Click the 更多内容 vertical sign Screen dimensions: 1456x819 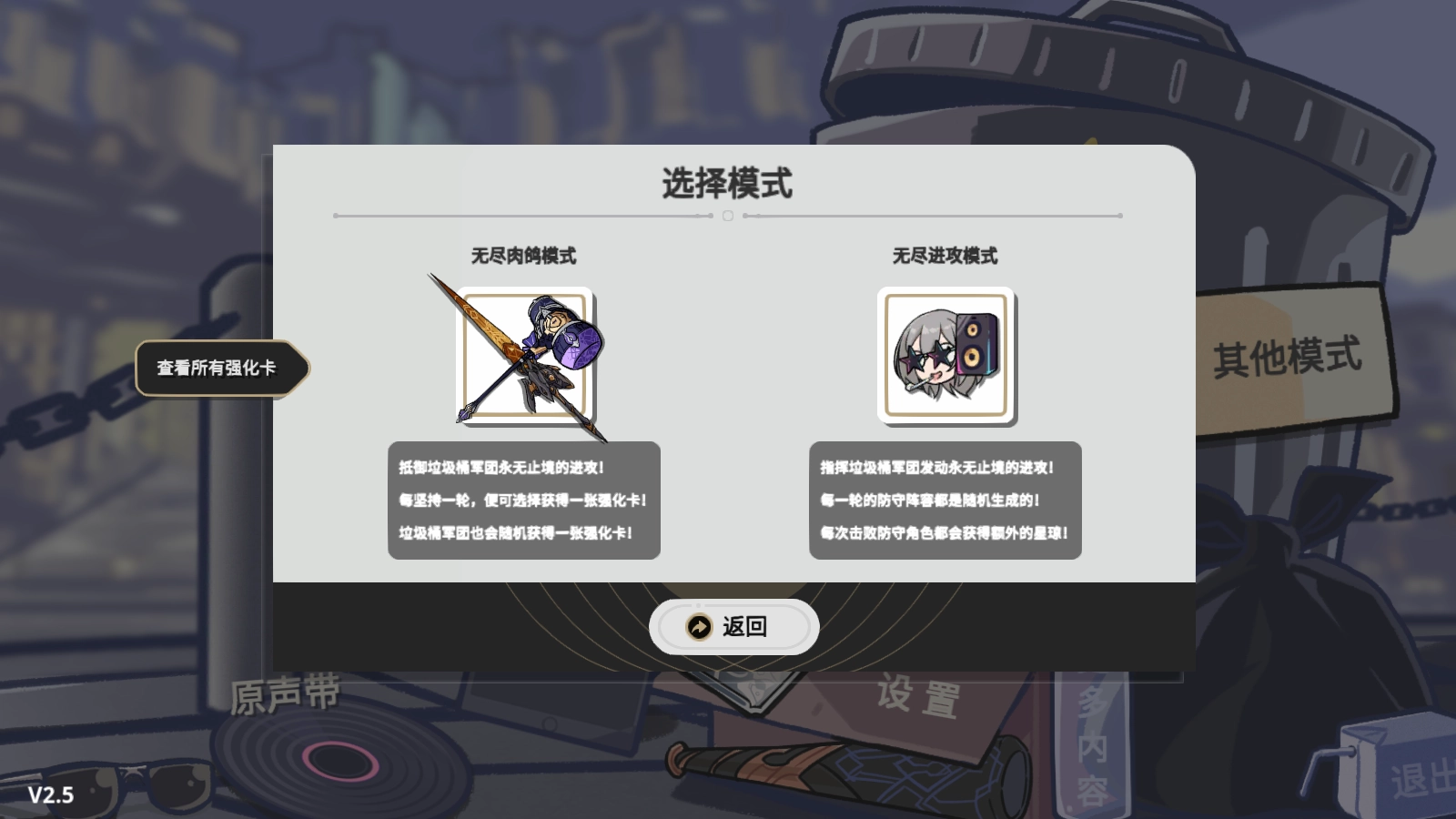click(1092, 746)
